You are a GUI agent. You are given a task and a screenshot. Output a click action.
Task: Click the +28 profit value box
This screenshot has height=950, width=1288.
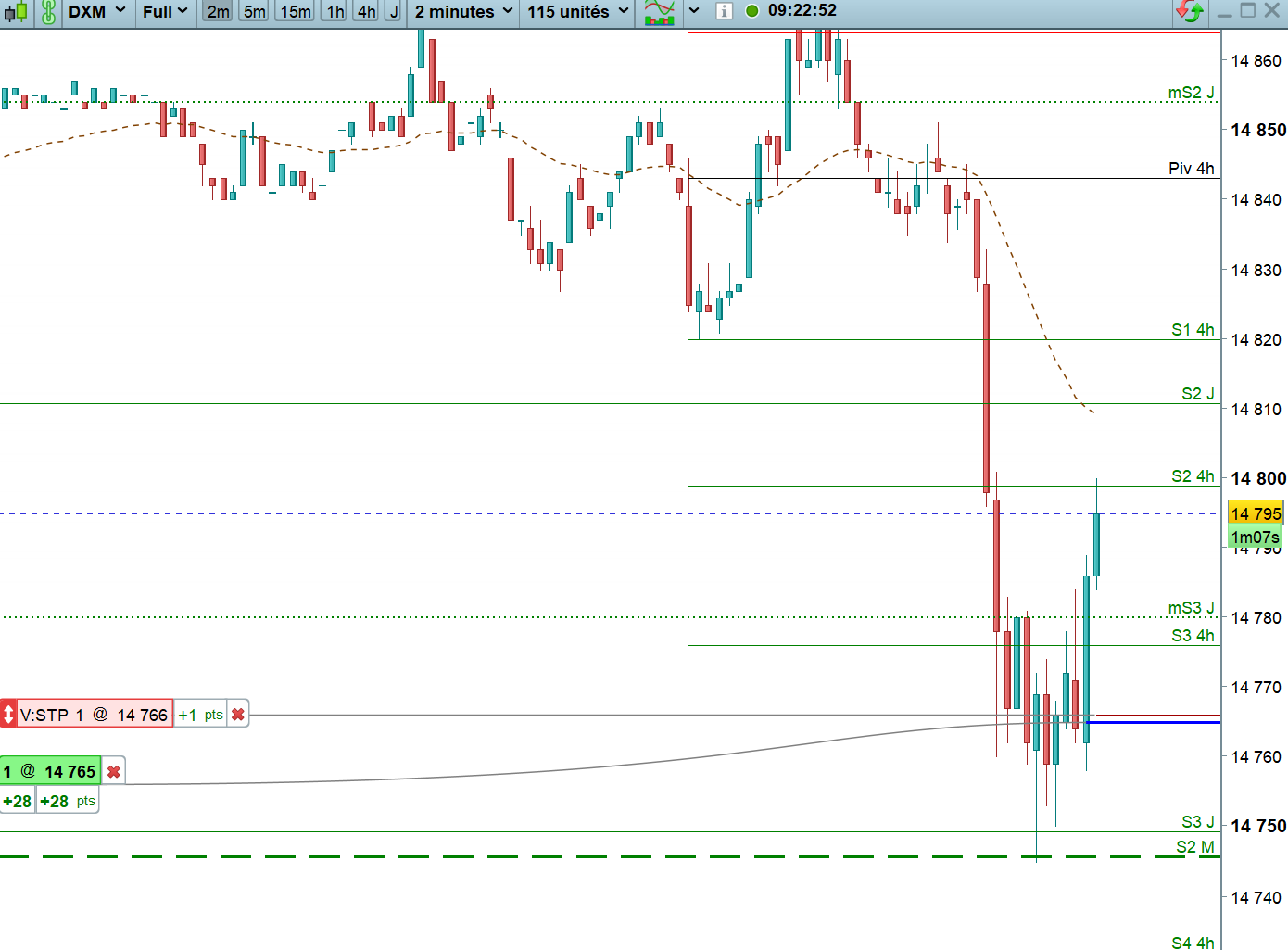coord(18,801)
